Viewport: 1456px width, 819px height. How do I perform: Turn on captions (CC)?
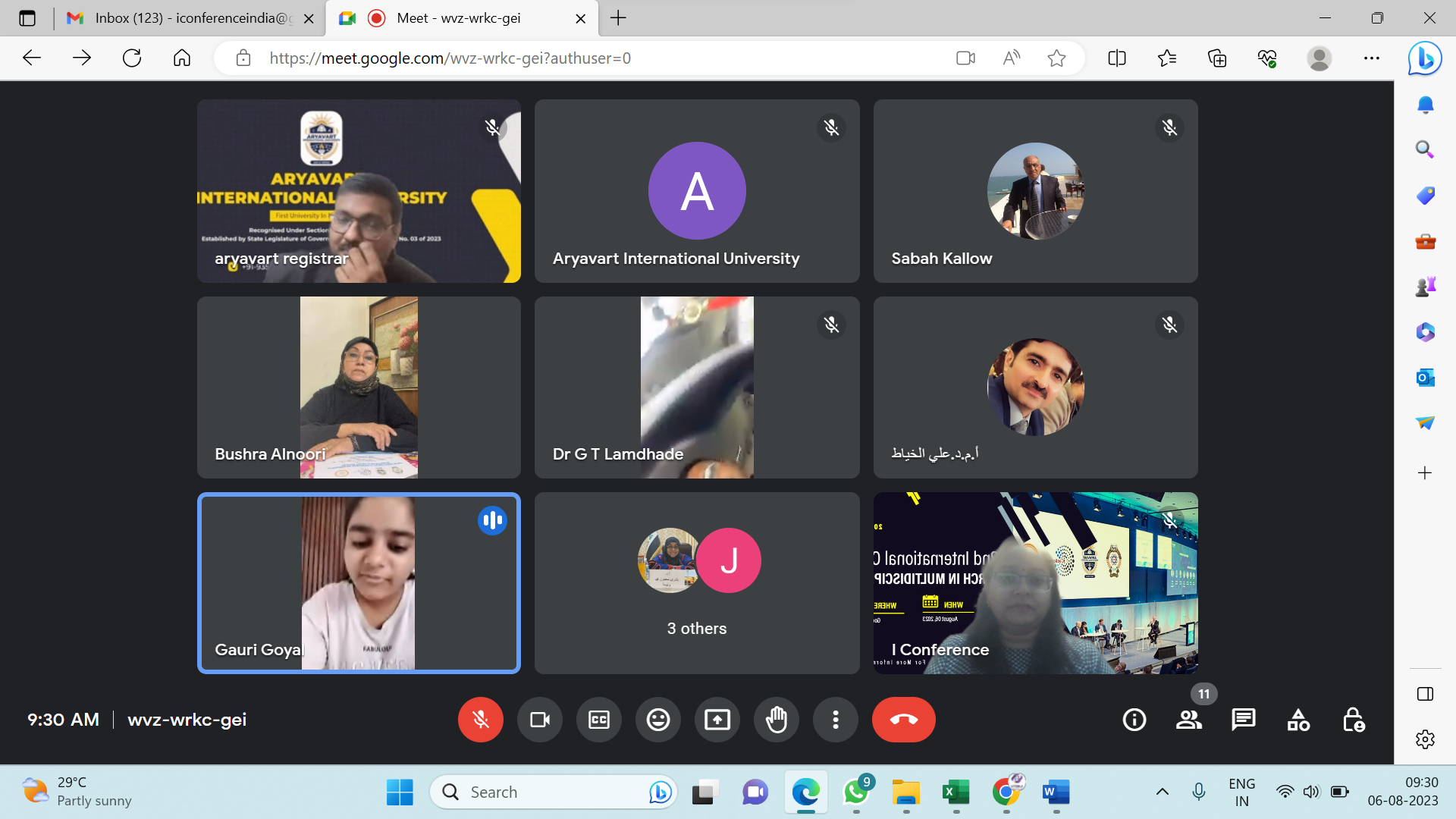click(x=598, y=719)
